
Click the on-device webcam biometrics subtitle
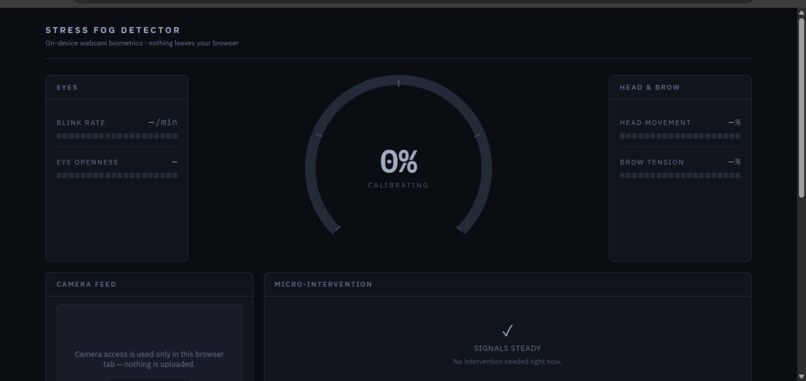142,43
